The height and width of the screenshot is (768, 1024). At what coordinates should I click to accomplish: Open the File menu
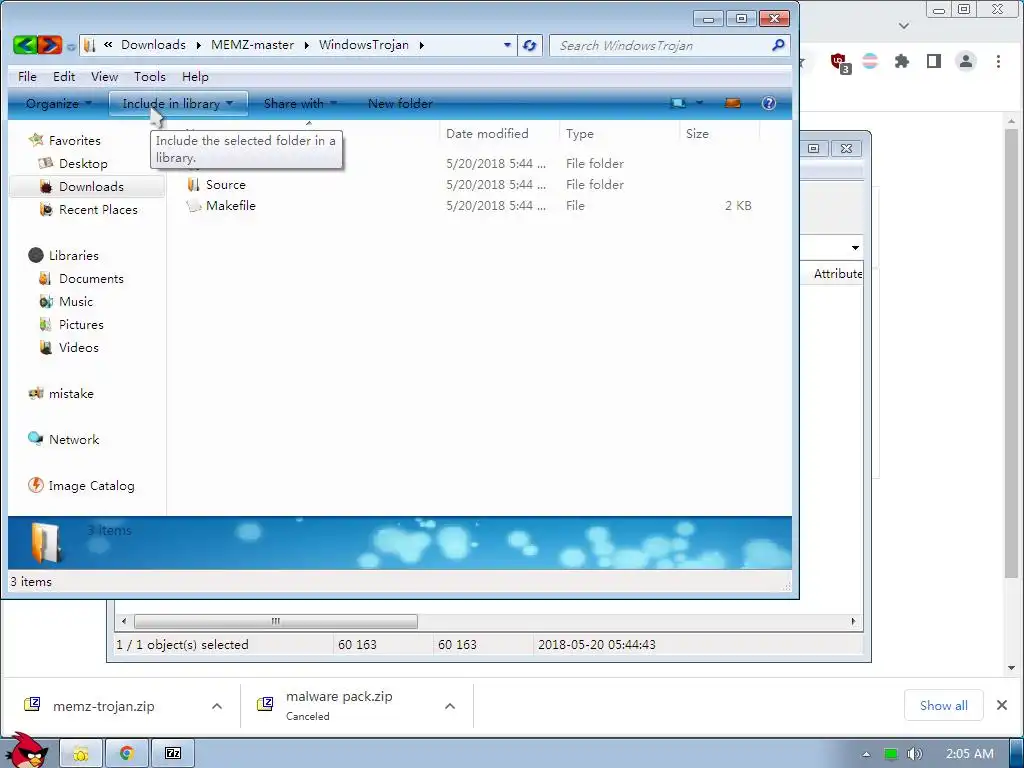point(27,77)
